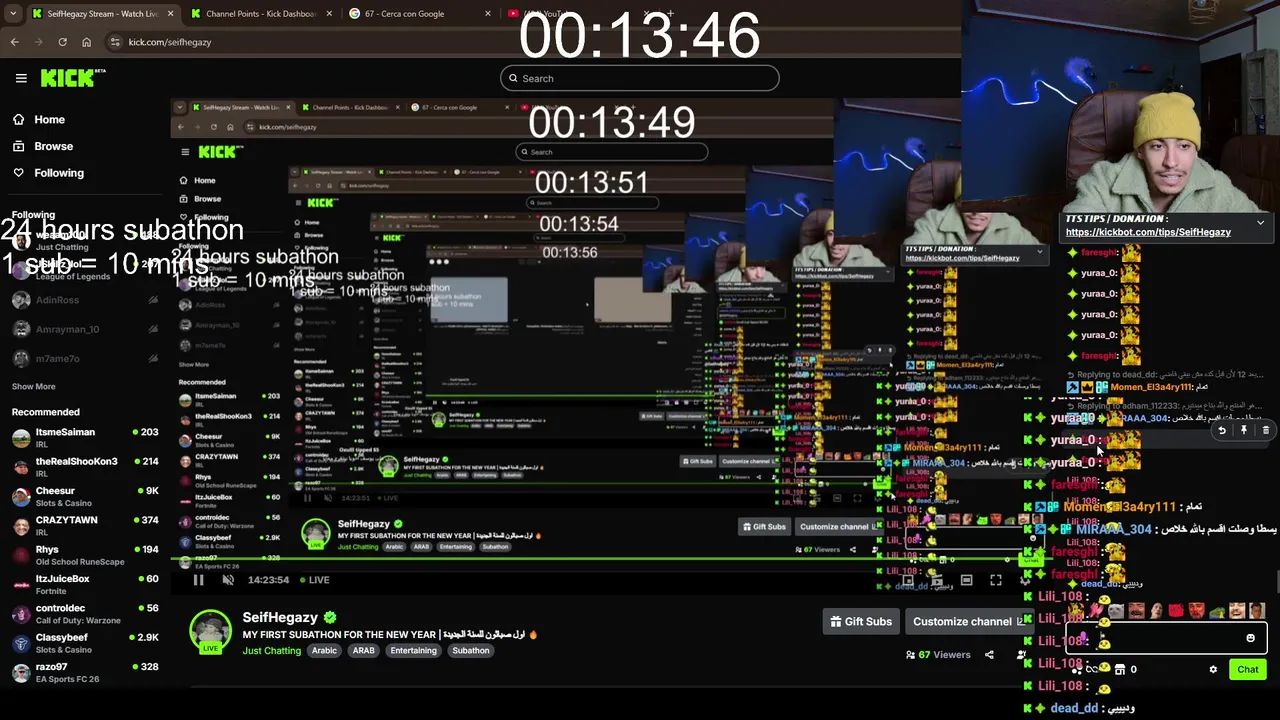The width and height of the screenshot is (1280, 720).
Task: Select the largest Subathon tag
Action: [470, 650]
